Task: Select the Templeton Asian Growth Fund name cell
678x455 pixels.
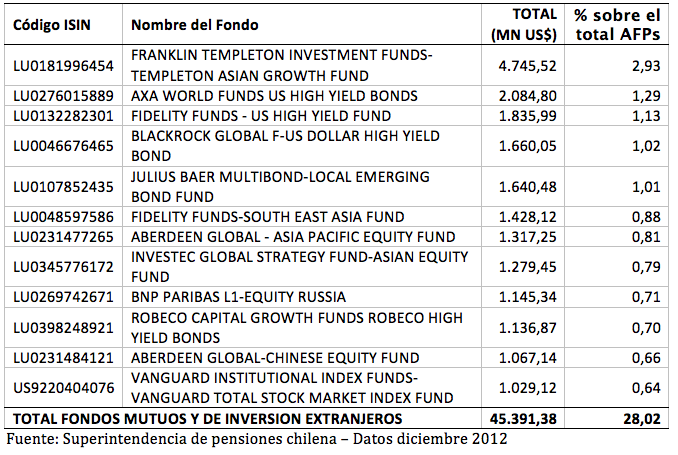Action: point(282,65)
